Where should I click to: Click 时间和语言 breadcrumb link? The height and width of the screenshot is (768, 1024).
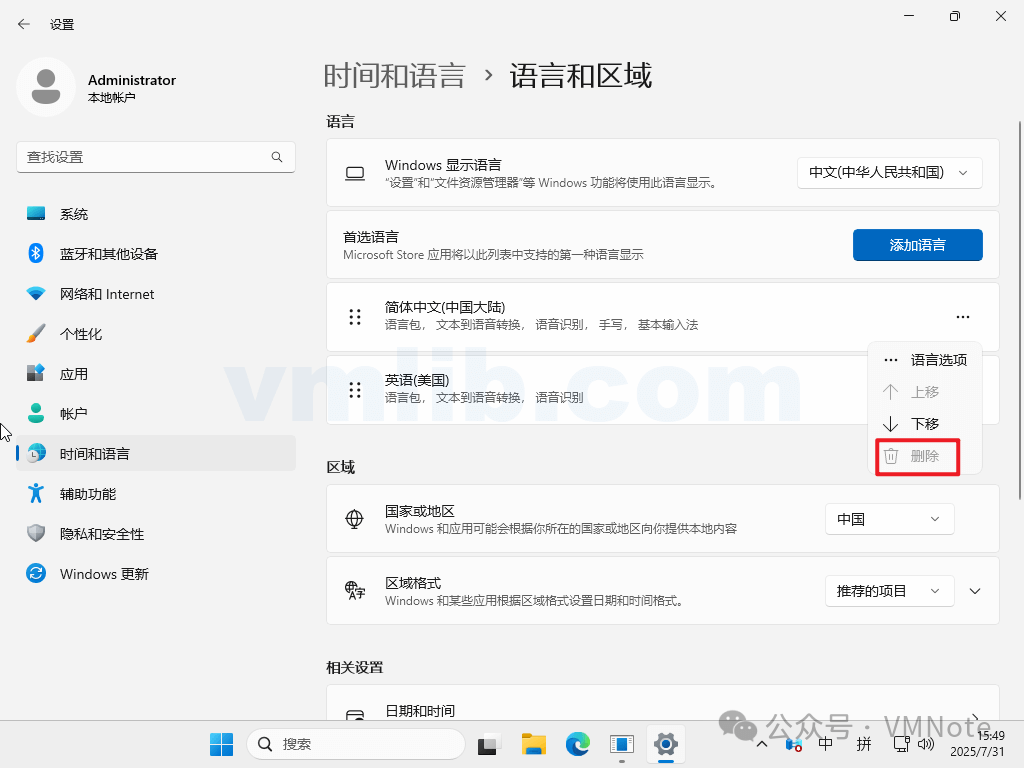pyautogui.click(x=395, y=76)
